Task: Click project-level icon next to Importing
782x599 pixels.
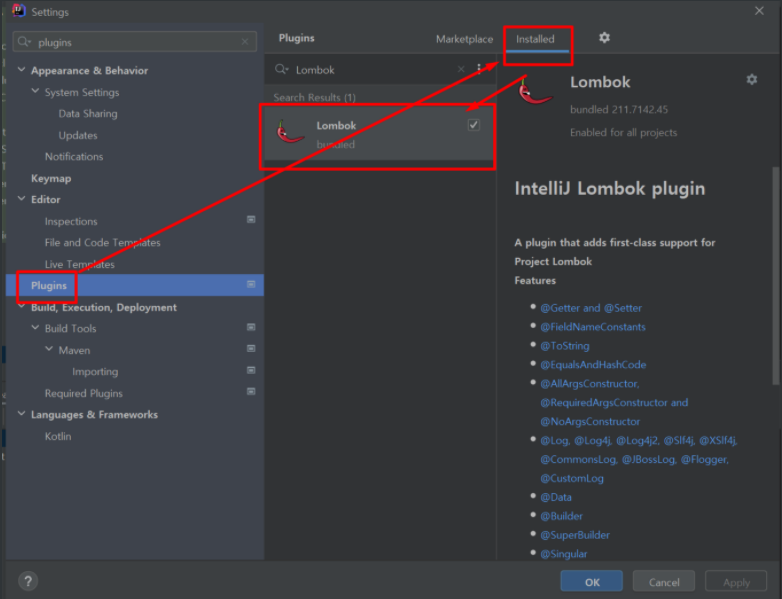Action: [x=251, y=370]
